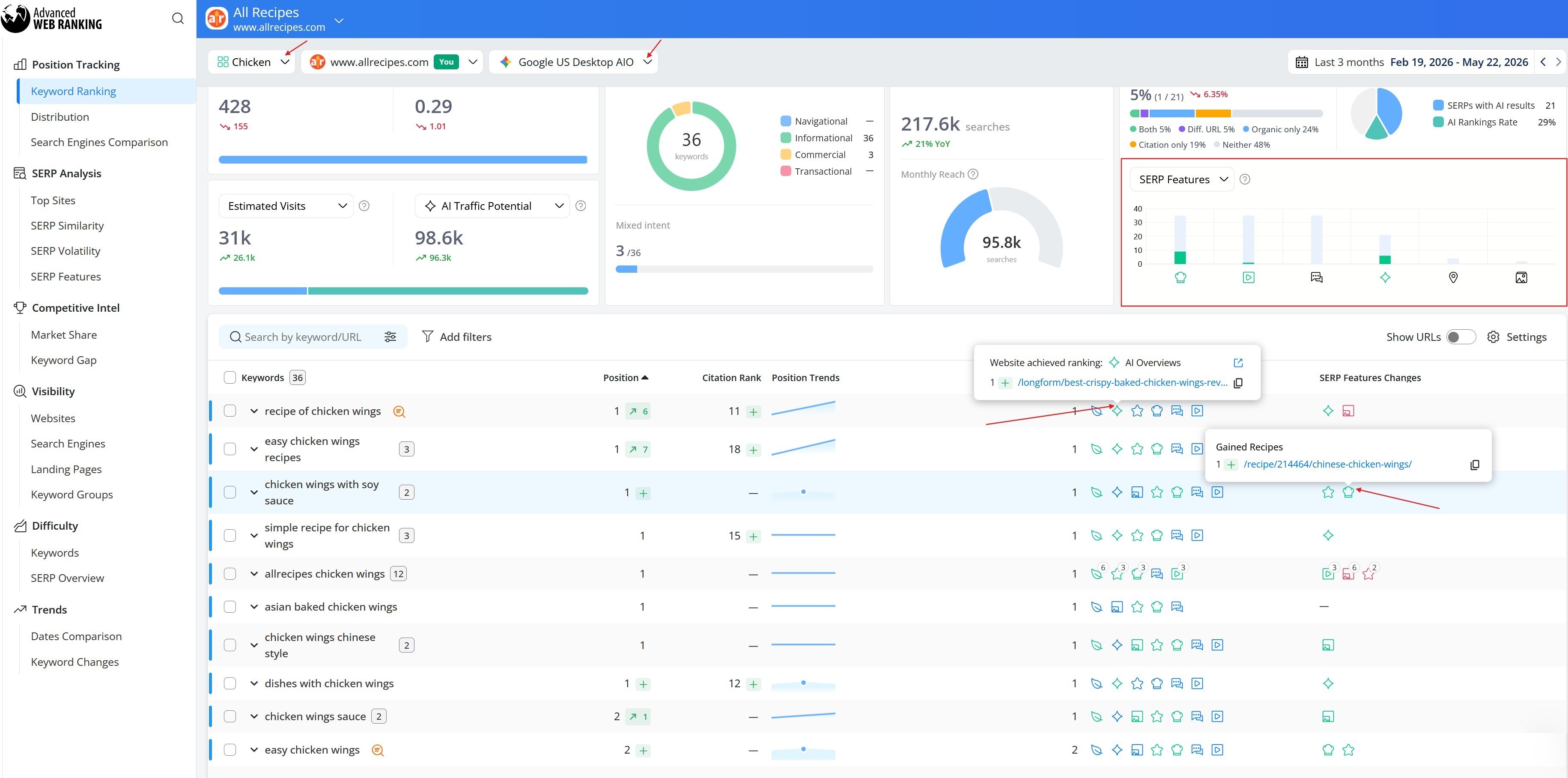This screenshot has width=1568, height=778.
Task: Click help icon beside SERP Features dropdown
Action: point(1245,179)
